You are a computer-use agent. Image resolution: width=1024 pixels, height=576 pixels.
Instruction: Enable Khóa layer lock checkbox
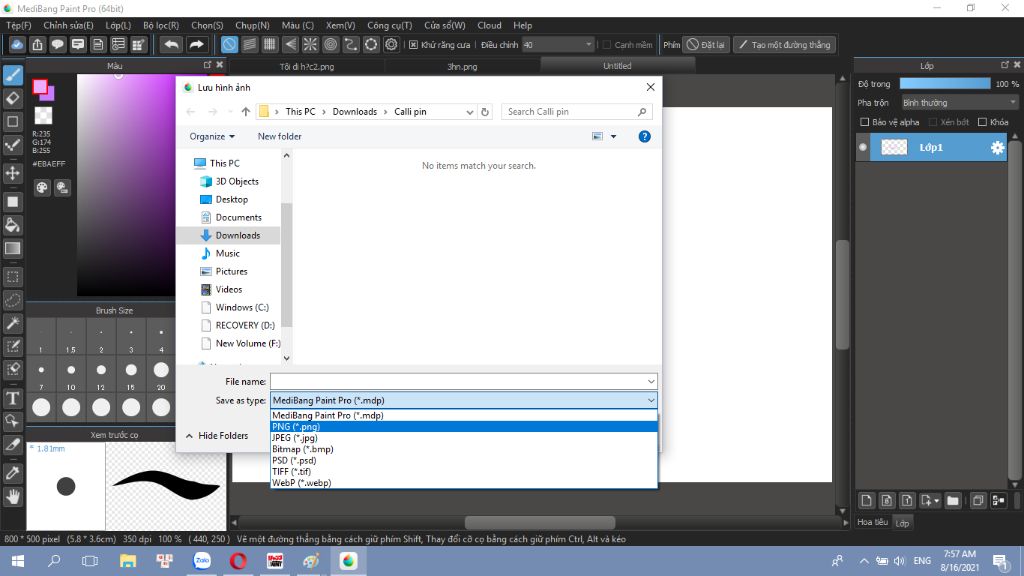[x=982, y=122]
